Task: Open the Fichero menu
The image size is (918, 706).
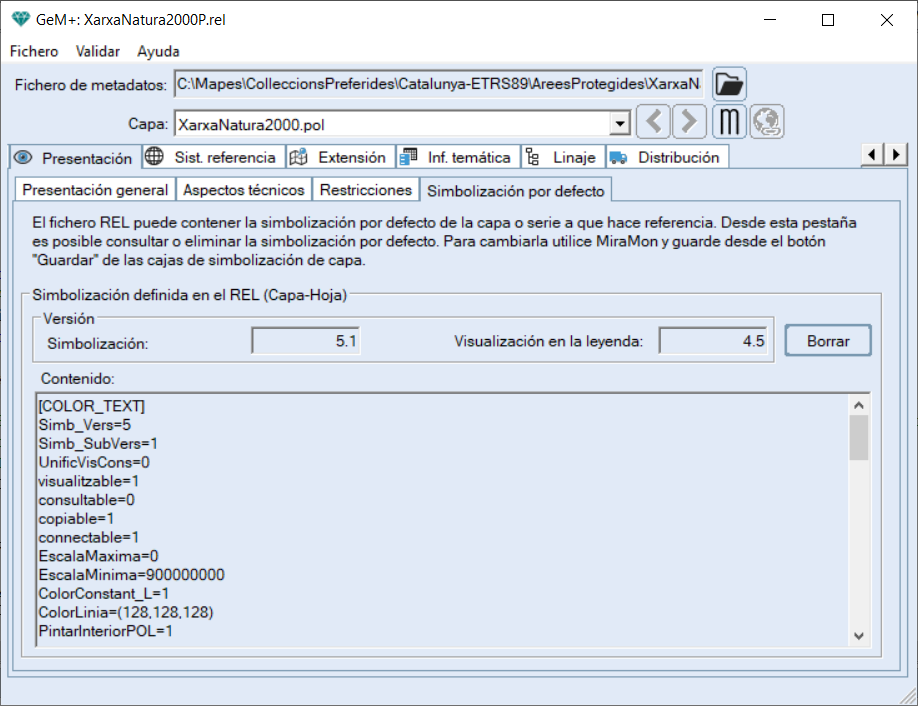Action: point(34,51)
